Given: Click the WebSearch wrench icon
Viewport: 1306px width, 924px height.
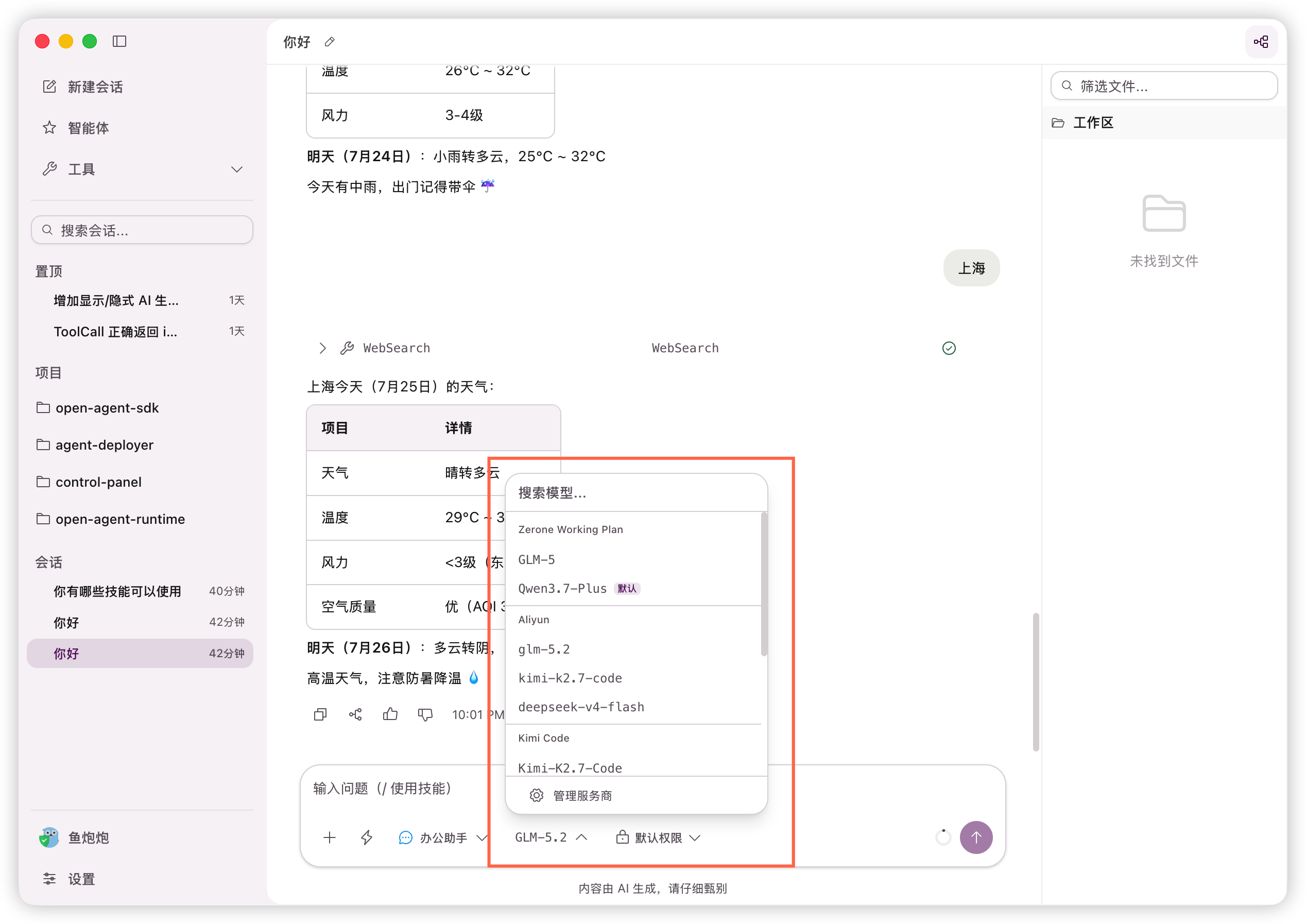Looking at the screenshot, I should 347,348.
